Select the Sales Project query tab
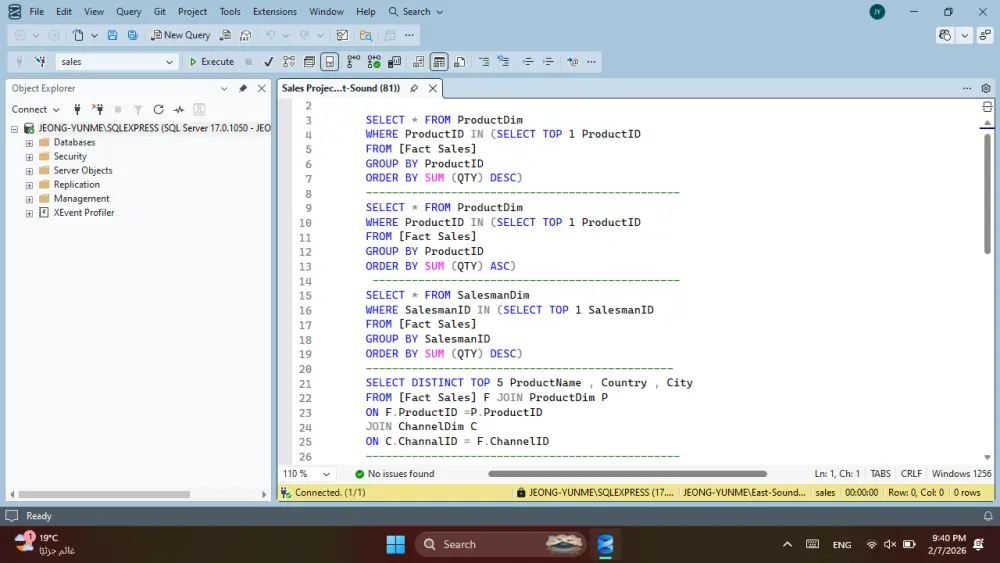The image size is (1000, 563). click(x=341, y=88)
